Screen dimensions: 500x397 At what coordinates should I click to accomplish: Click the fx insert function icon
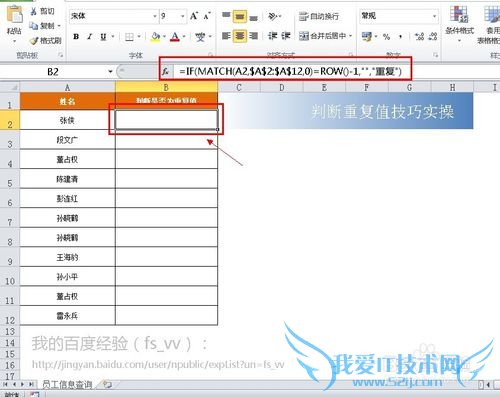(166, 71)
